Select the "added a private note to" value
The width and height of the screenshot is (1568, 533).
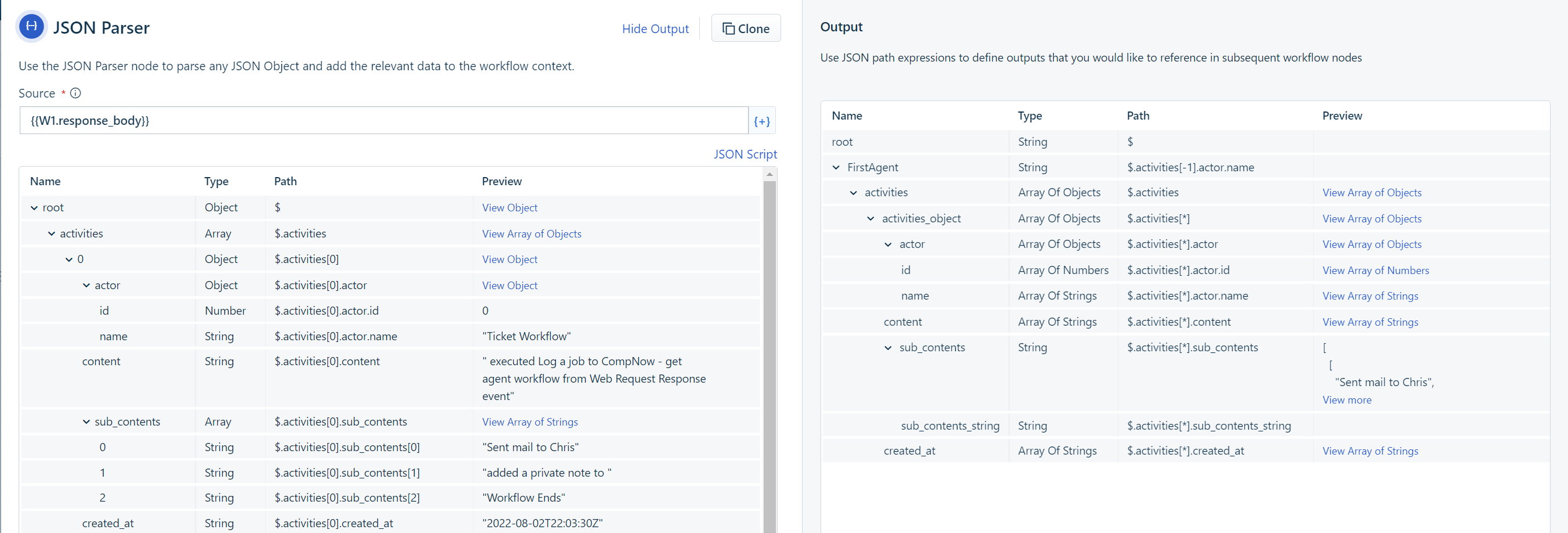(x=547, y=473)
